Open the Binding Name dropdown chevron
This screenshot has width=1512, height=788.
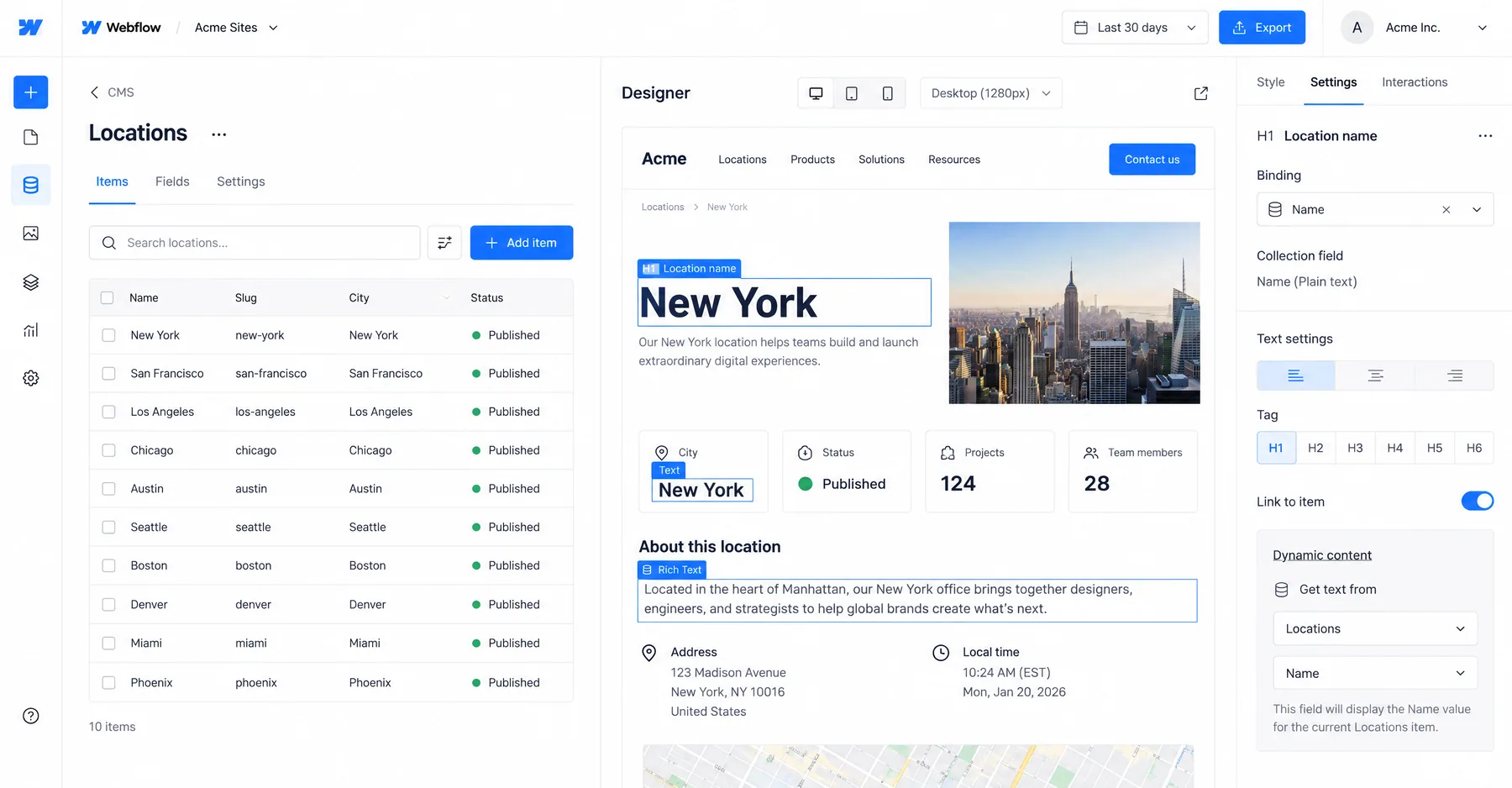click(1476, 210)
